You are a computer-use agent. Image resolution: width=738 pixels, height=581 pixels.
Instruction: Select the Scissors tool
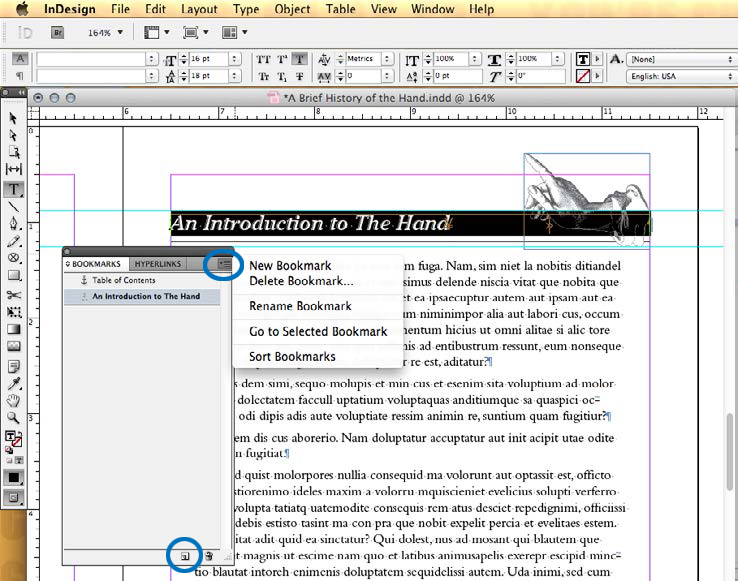[x=14, y=295]
